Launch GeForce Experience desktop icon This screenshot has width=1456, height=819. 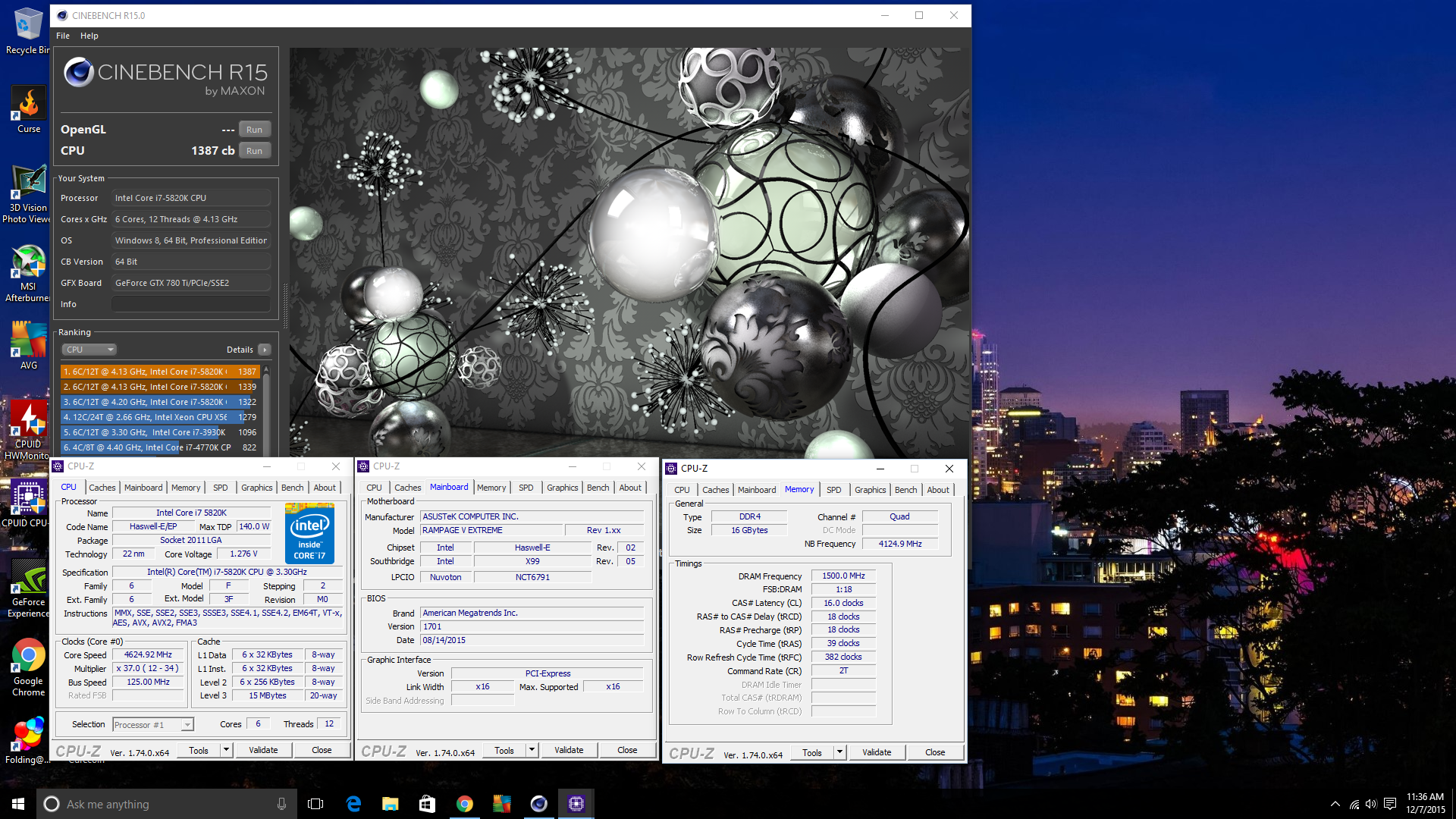click(x=27, y=588)
